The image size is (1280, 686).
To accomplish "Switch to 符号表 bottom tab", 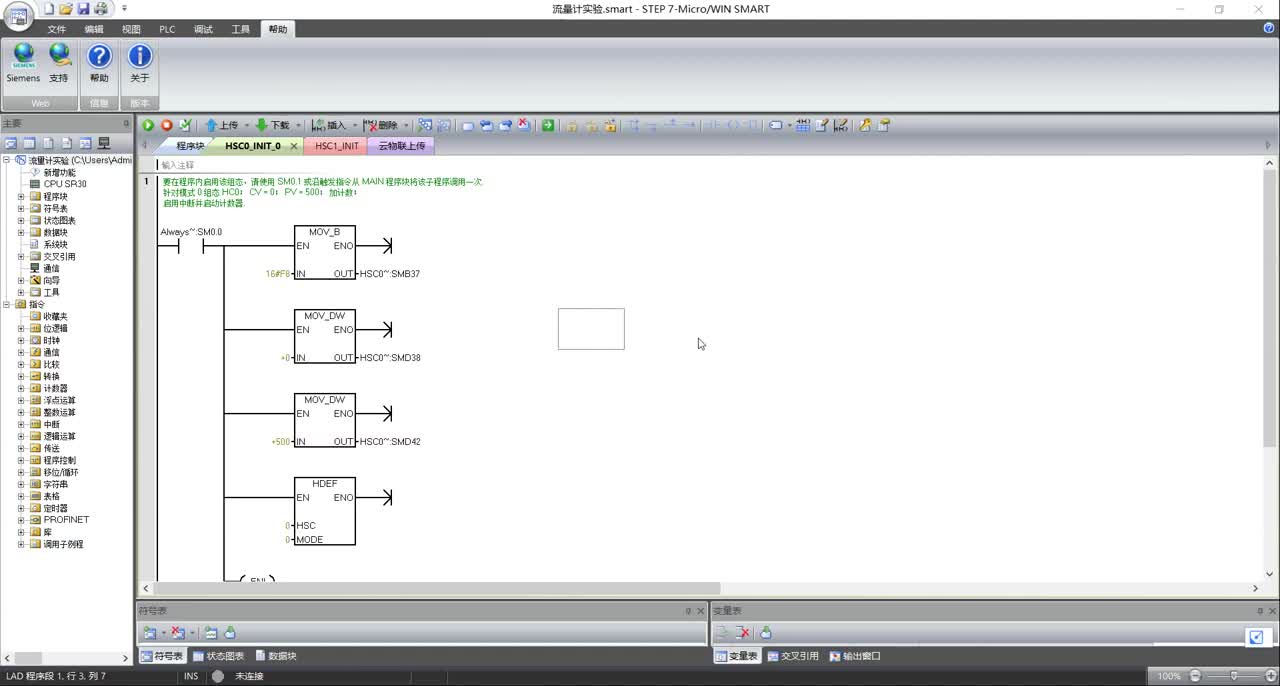I will coord(161,656).
